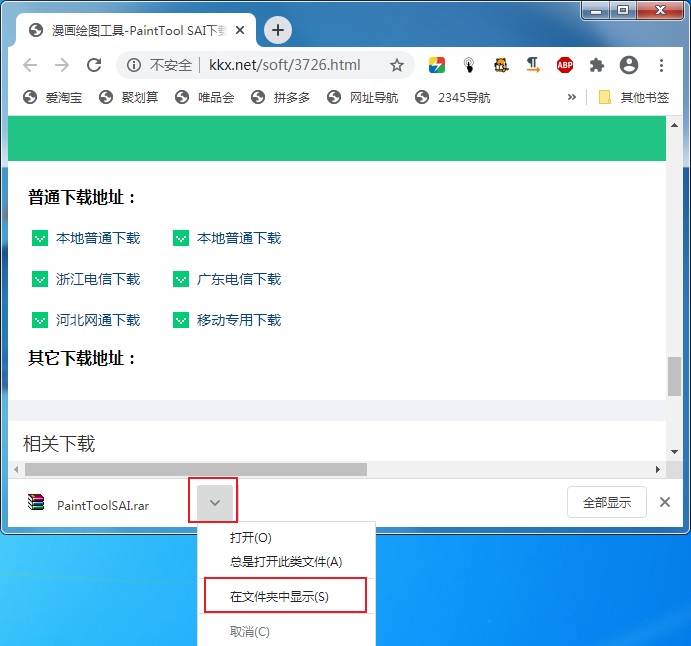
Task: Click the first 本地普通下载 link
Action: coord(98,238)
